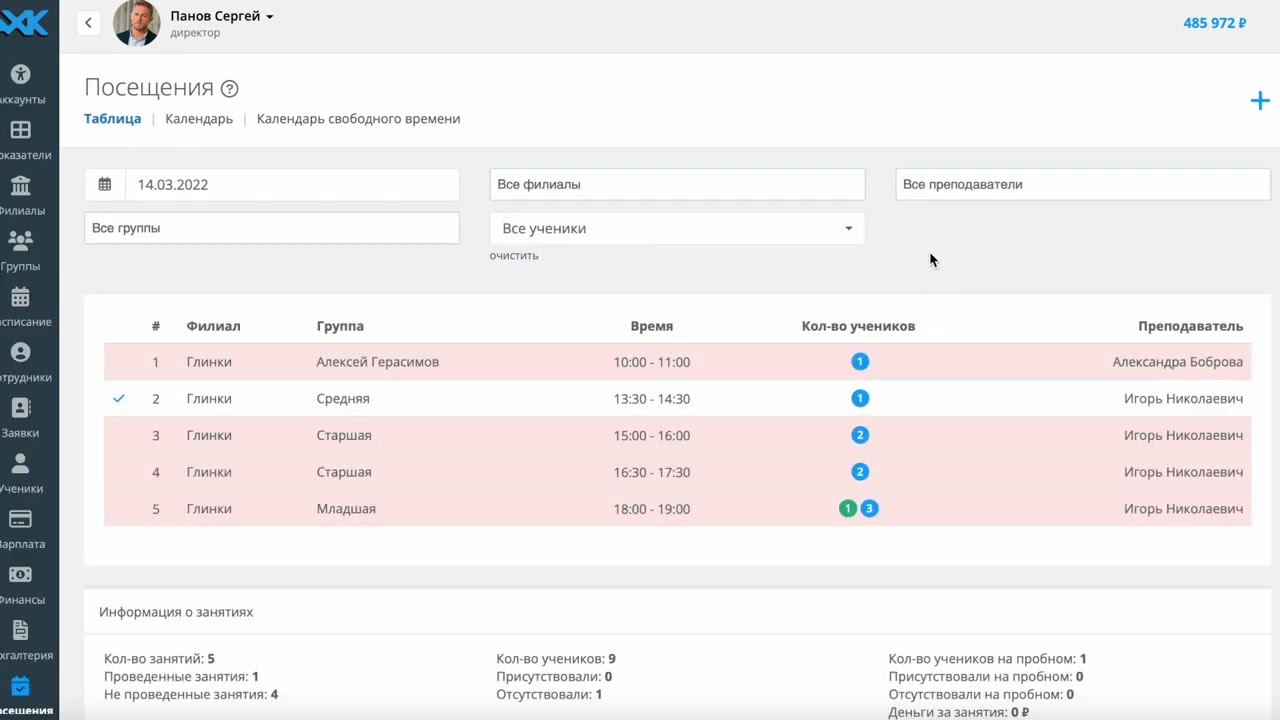The width and height of the screenshot is (1280, 720).
Task: Click the Время column header
Action: tap(652, 326)
